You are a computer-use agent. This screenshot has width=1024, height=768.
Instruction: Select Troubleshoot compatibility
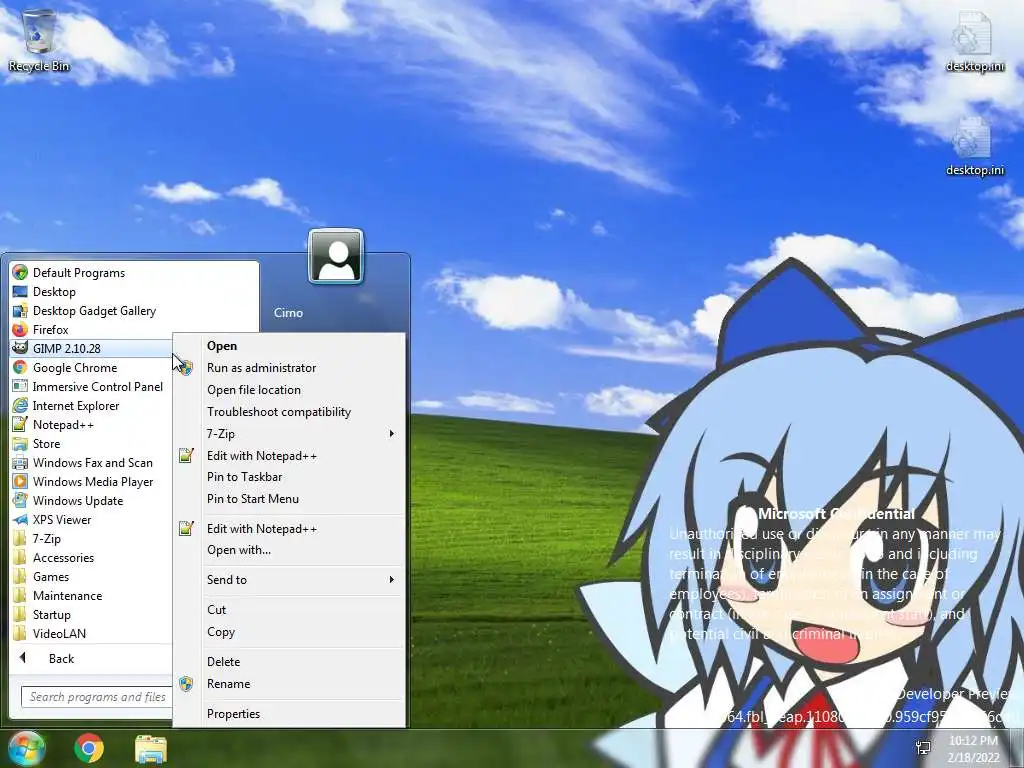pos(290,411)
